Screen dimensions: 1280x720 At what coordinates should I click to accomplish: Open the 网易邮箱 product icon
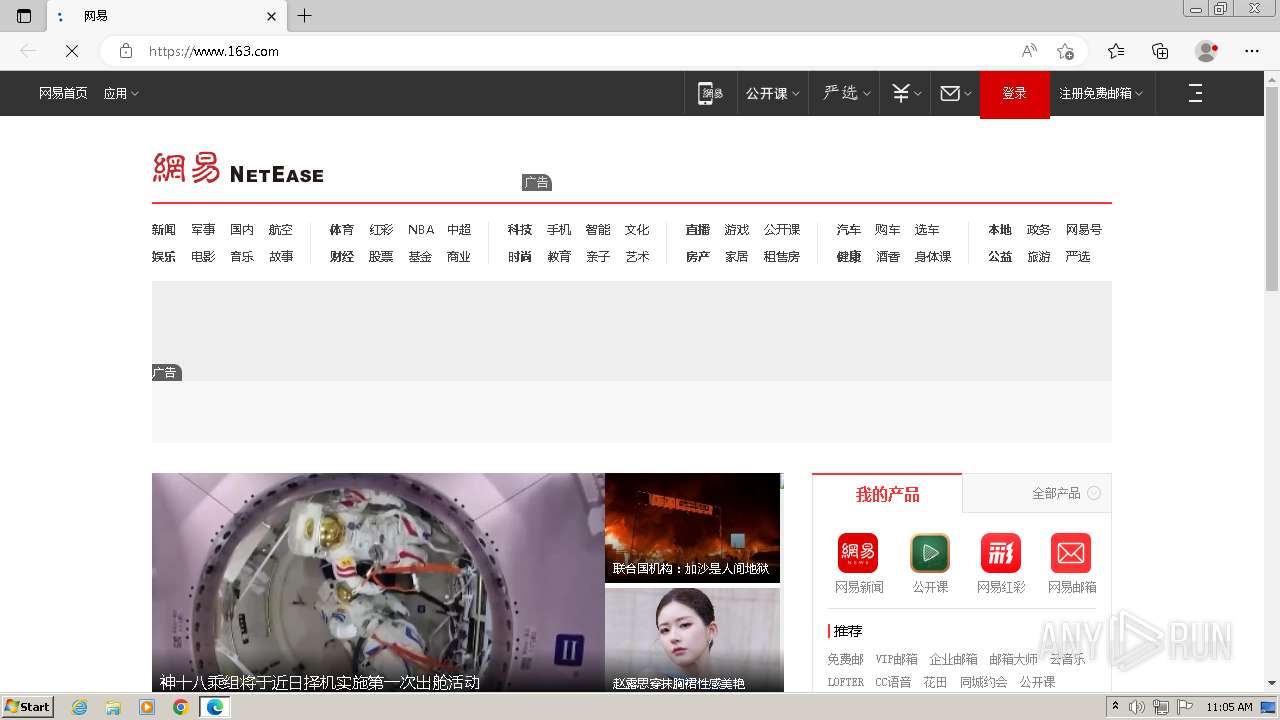tap(1071, 553)
